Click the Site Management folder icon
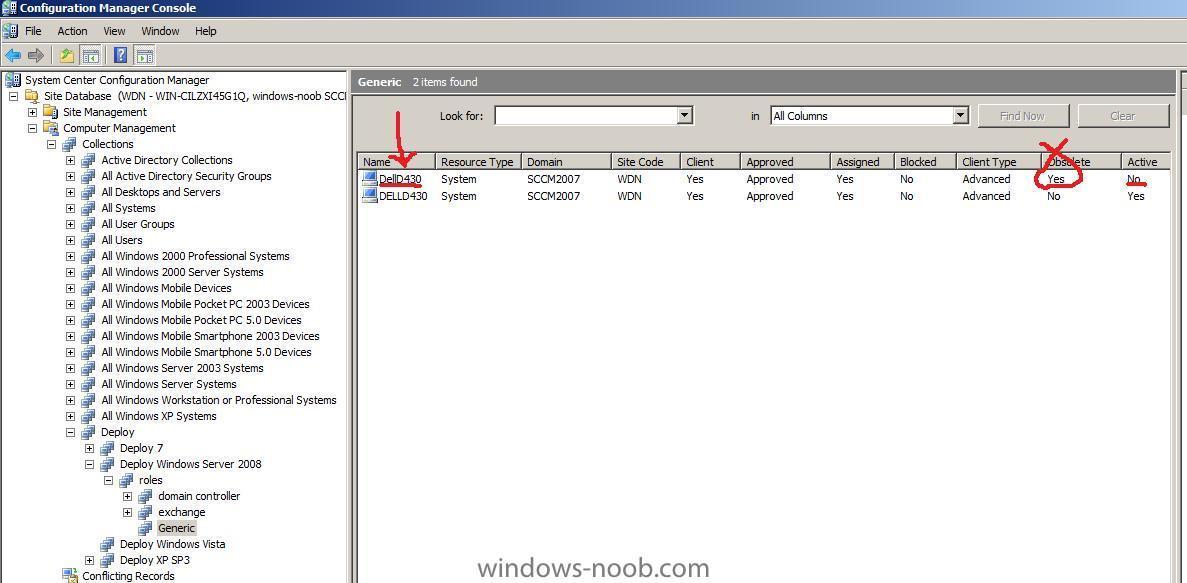 51,112
